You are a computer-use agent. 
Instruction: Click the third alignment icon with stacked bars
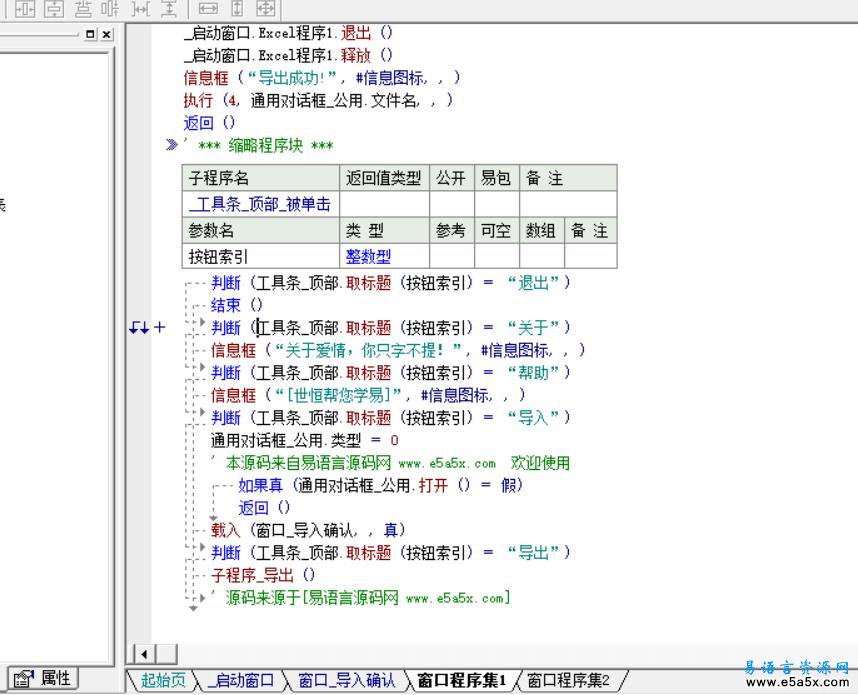click(x=83, y=8)
